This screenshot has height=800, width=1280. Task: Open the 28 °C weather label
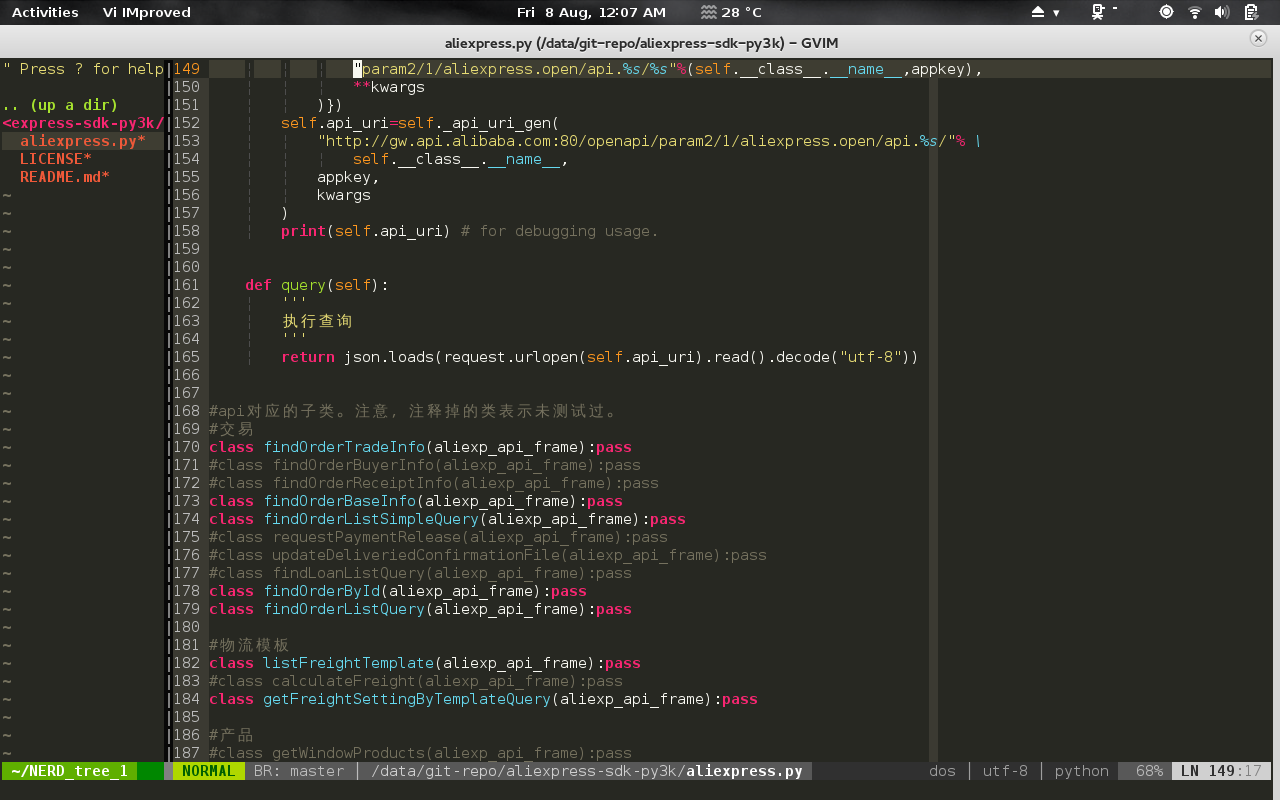tap(741, 12)
